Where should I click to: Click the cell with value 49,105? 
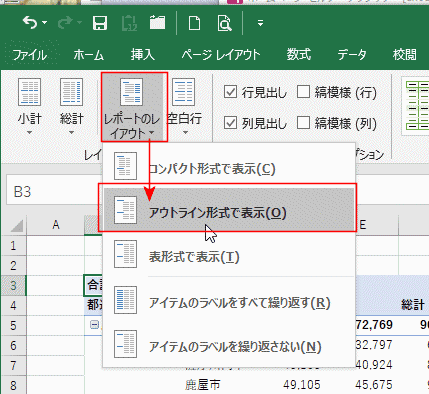pyautogui.click(x=302, y=385)
